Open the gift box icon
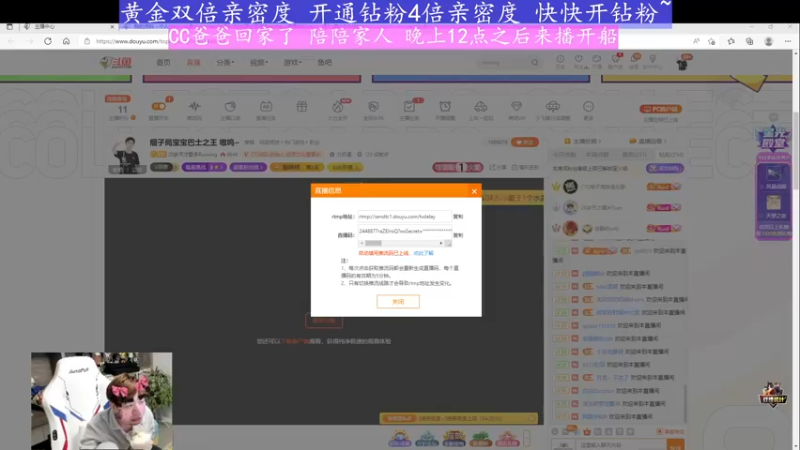 302,106
